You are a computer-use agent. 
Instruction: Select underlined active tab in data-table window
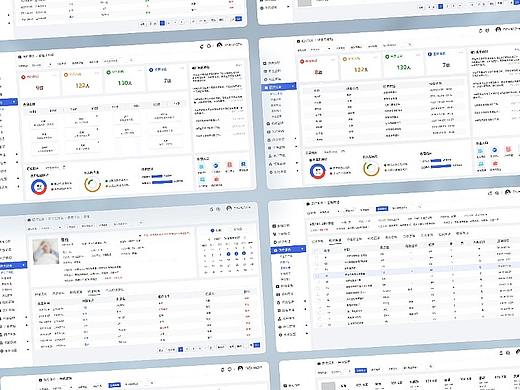click(x=335, y=241)
